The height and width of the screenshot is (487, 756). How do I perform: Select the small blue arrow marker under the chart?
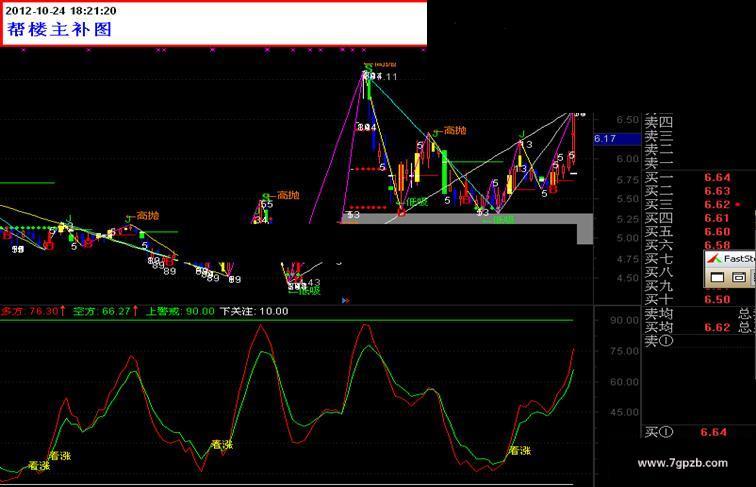point(345,300)
